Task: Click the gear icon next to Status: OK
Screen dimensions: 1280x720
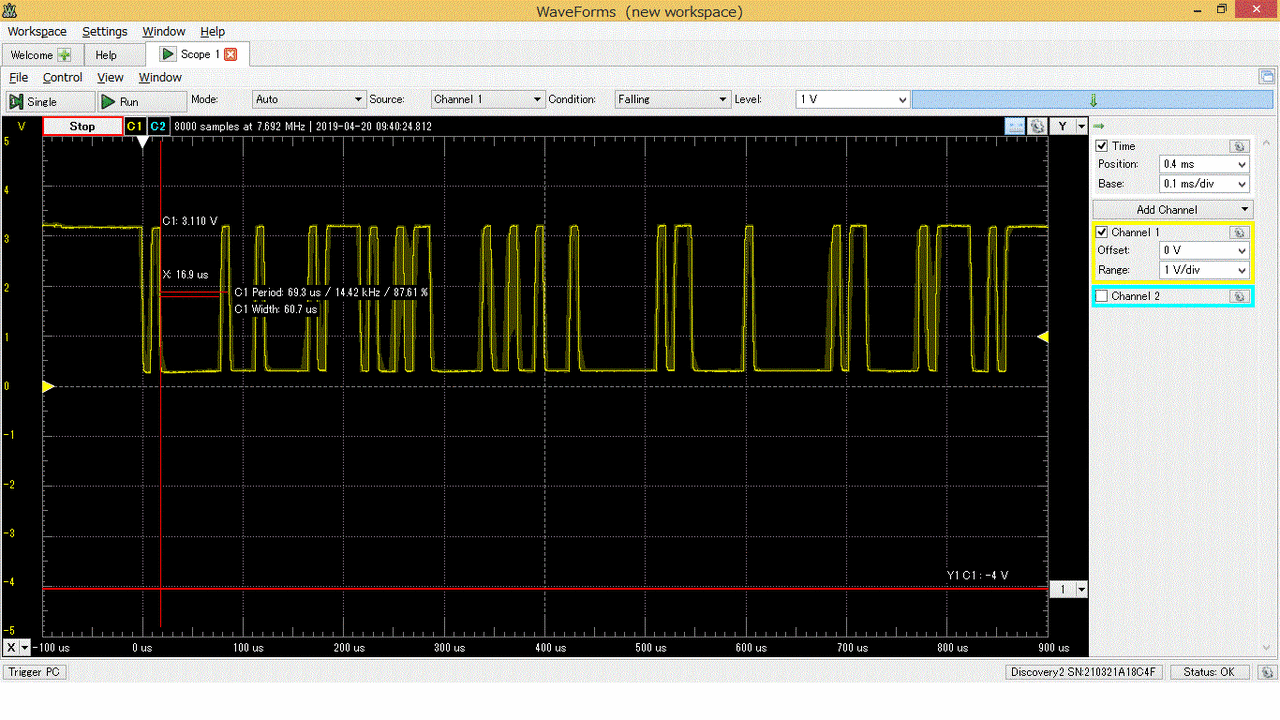Action: (x=1267, y=672)
